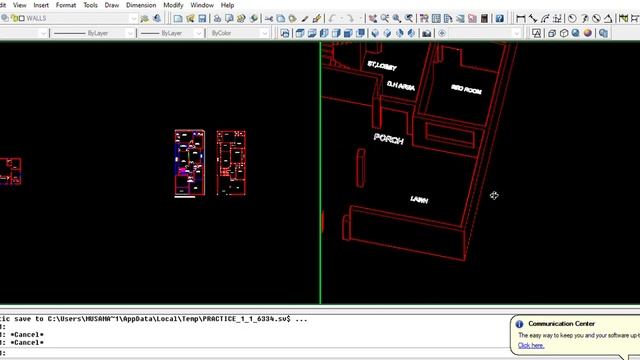Switch to SE Isometric view icon
The image size is (640, 360).
point(387,33)
